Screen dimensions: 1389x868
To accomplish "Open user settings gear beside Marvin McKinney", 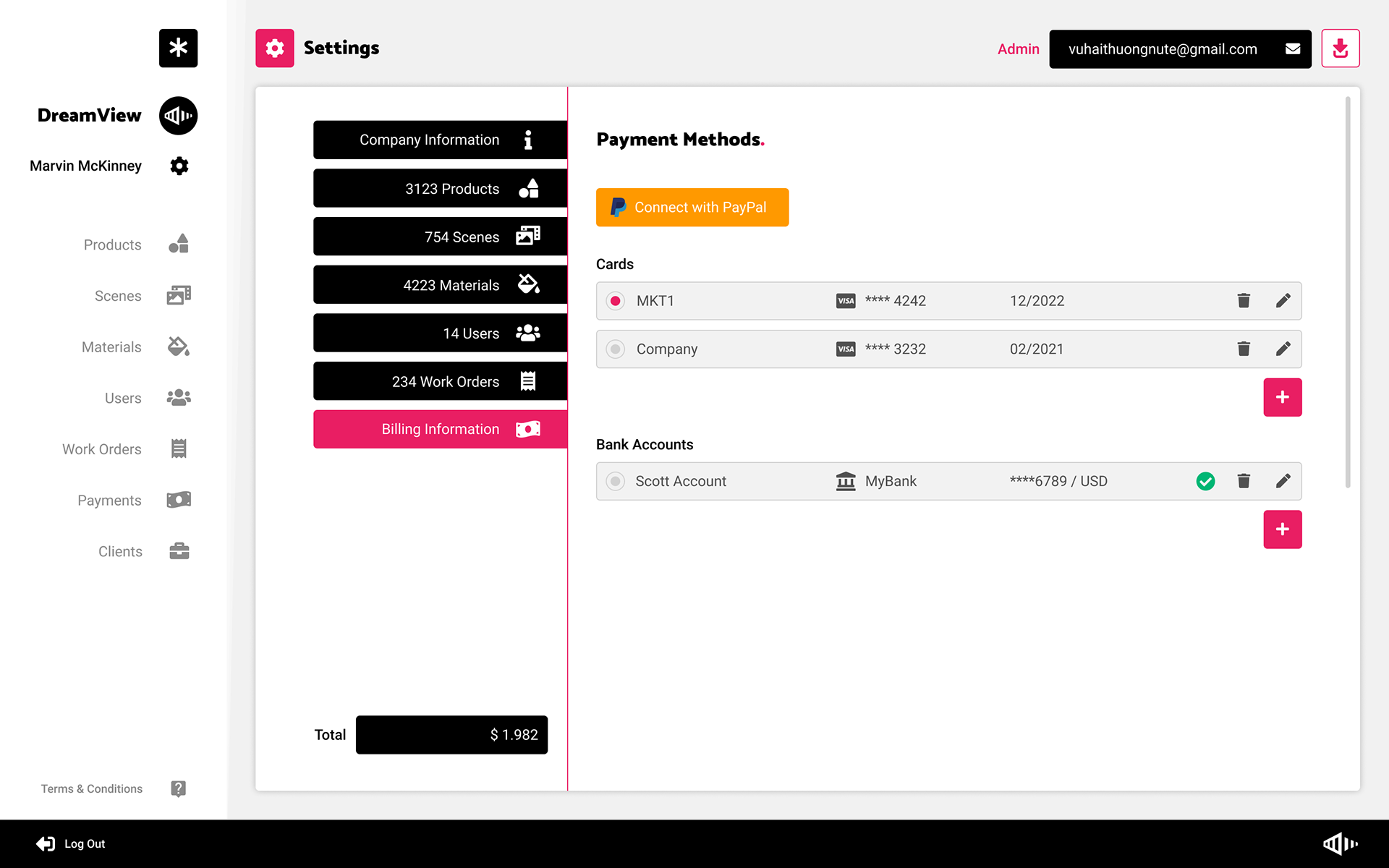I will (x=179, y=166).
